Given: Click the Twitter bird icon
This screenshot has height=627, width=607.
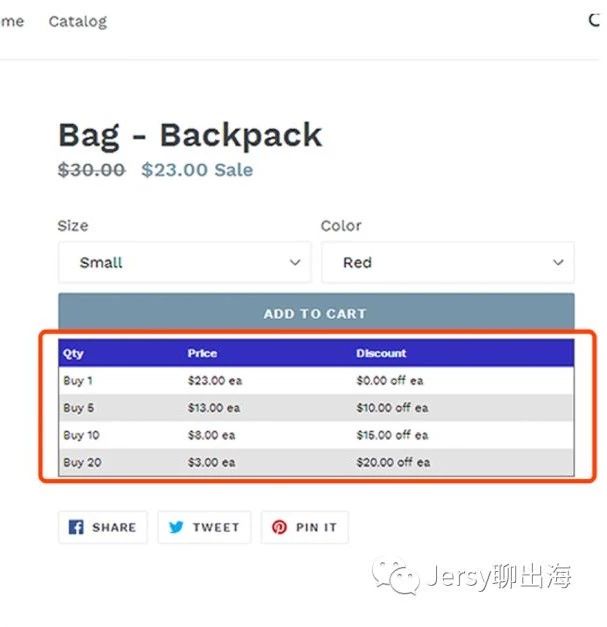Looking at the screenshot, I should [x=176, y=527].
